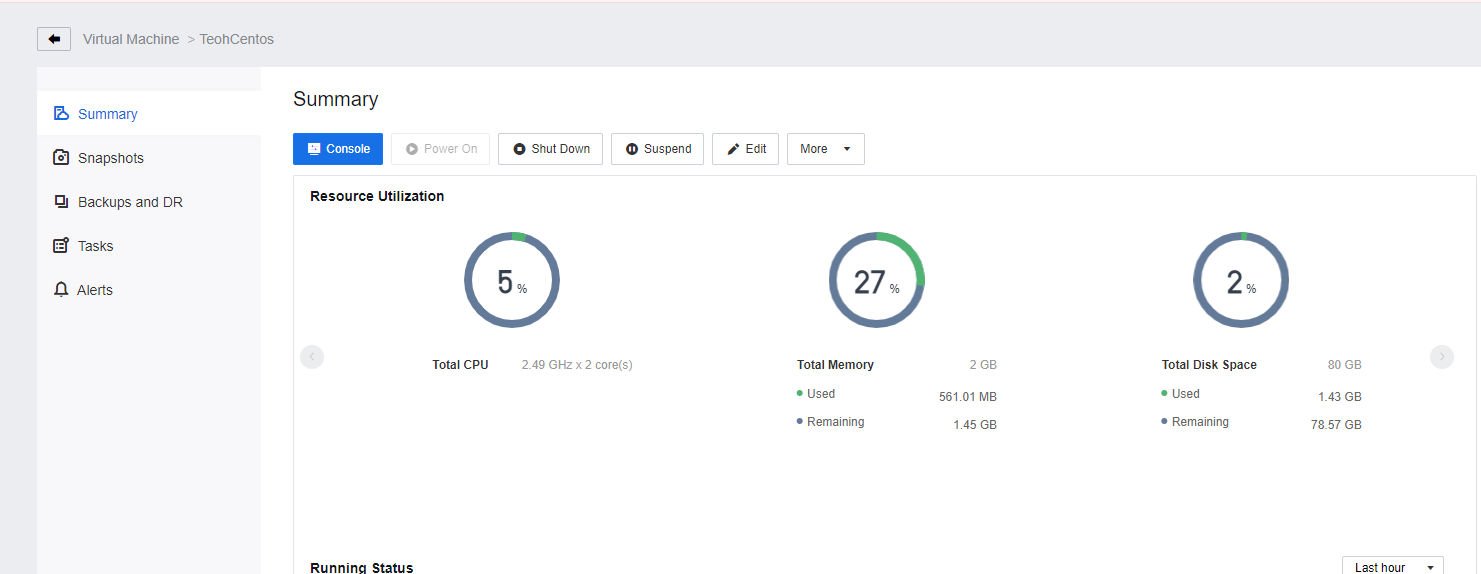This screenshot has width=1481, height=574.
Task: Open the Last hour time range dropdown
Action: pos(1392,567)
